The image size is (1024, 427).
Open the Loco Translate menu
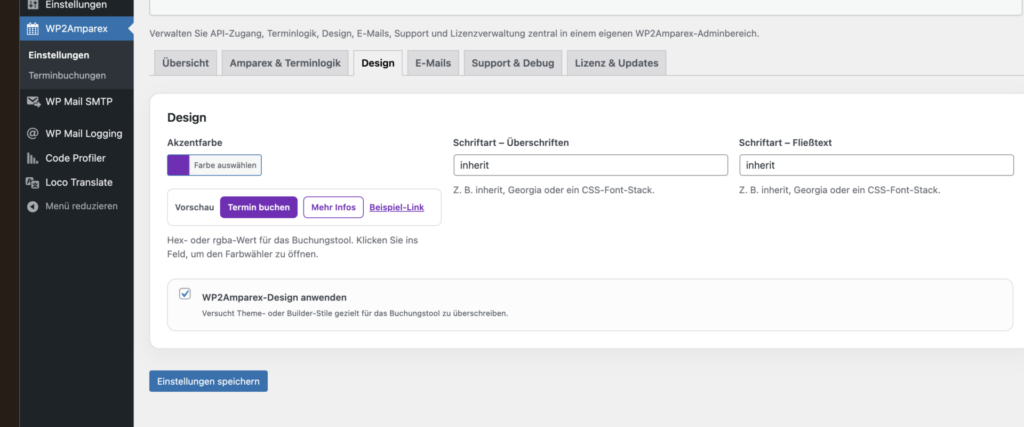pos(76,183)
